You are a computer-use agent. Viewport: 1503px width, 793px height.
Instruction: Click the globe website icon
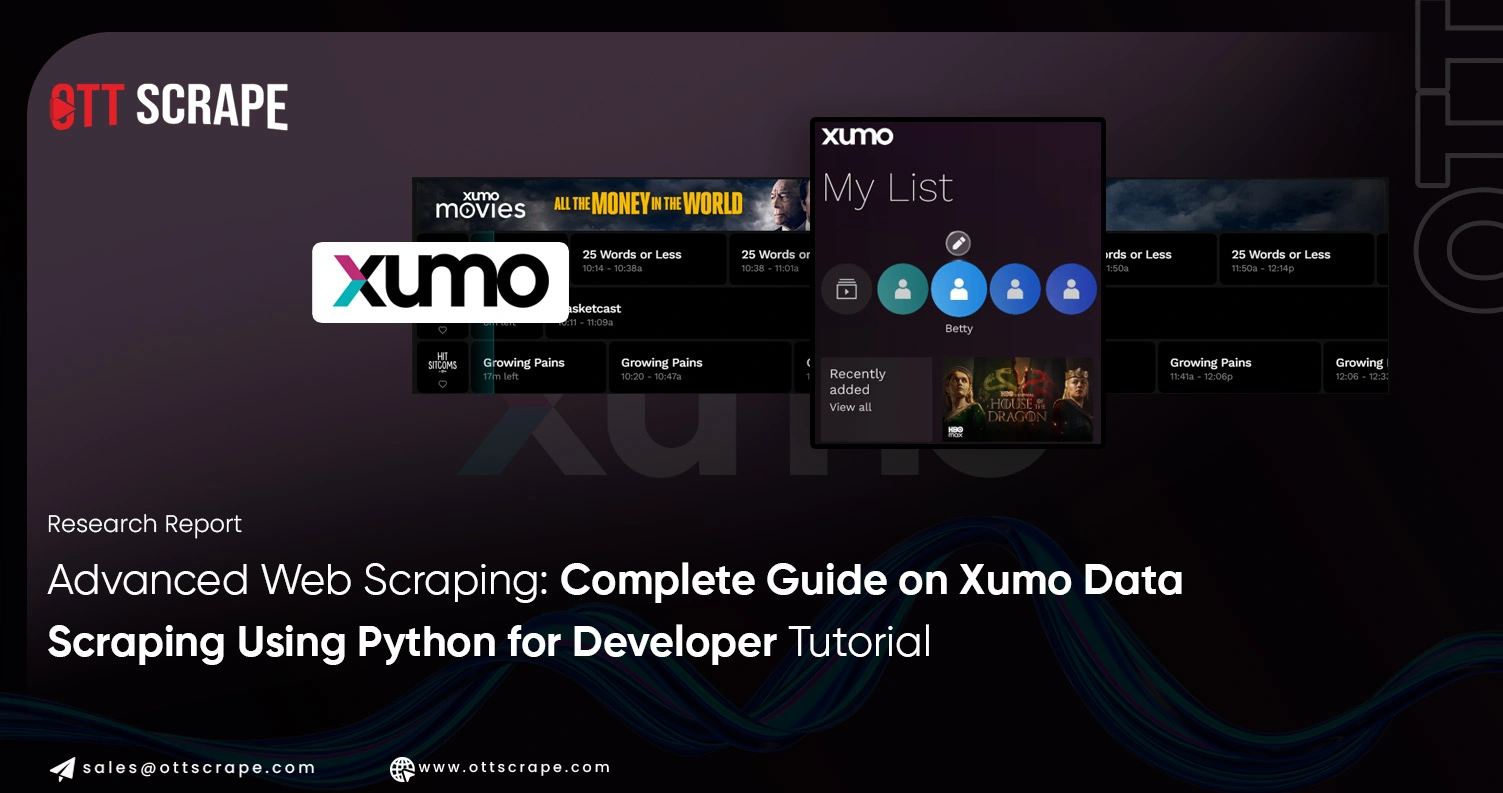[402, 768]
